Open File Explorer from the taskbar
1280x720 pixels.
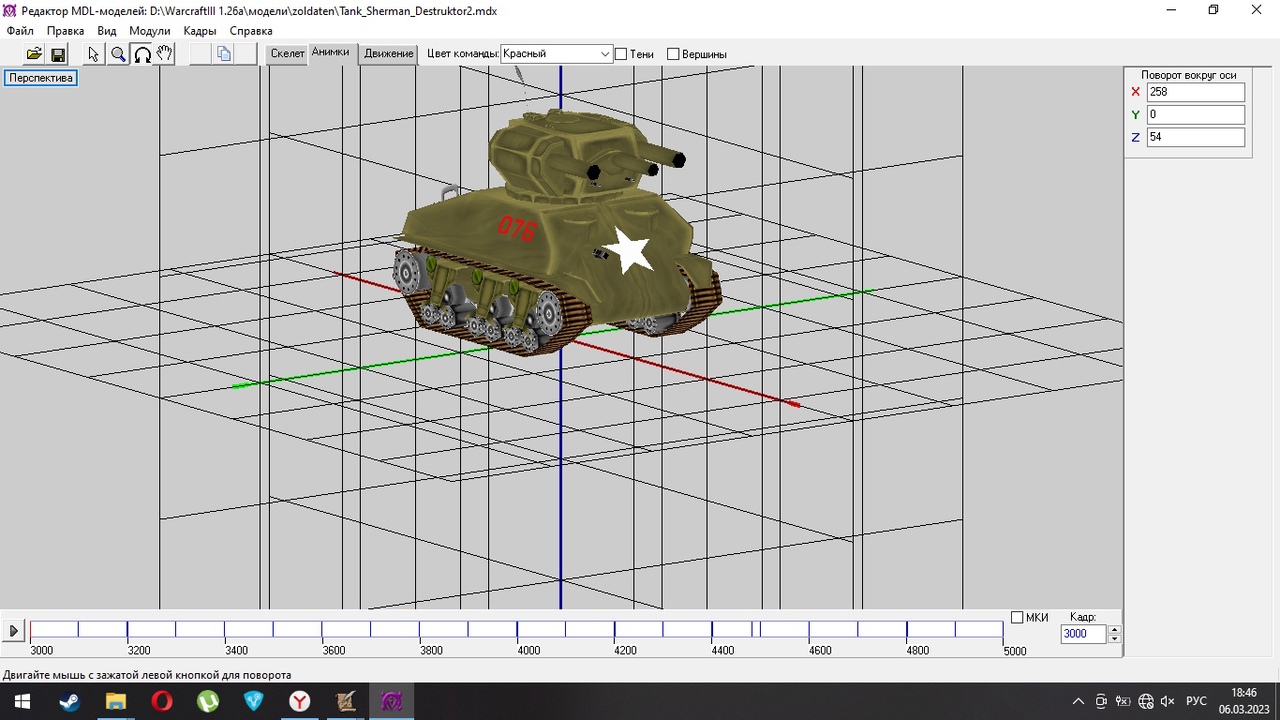coord(115,701)
